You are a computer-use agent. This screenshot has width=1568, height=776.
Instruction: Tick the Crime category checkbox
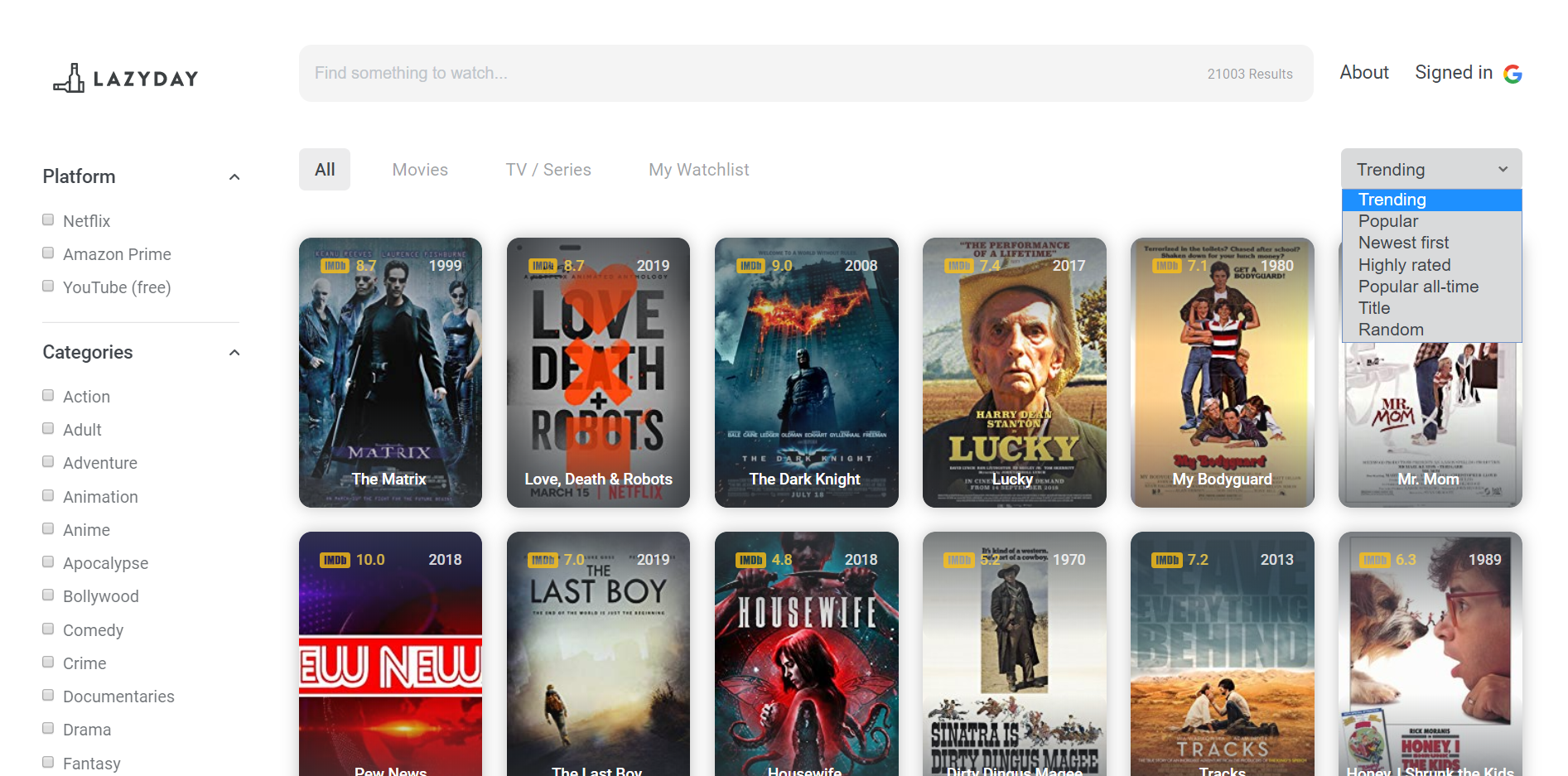tap(48, 662)
